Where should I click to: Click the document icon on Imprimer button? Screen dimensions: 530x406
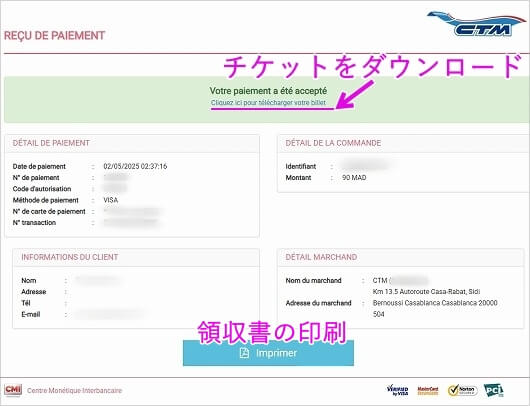pos(244,353)
